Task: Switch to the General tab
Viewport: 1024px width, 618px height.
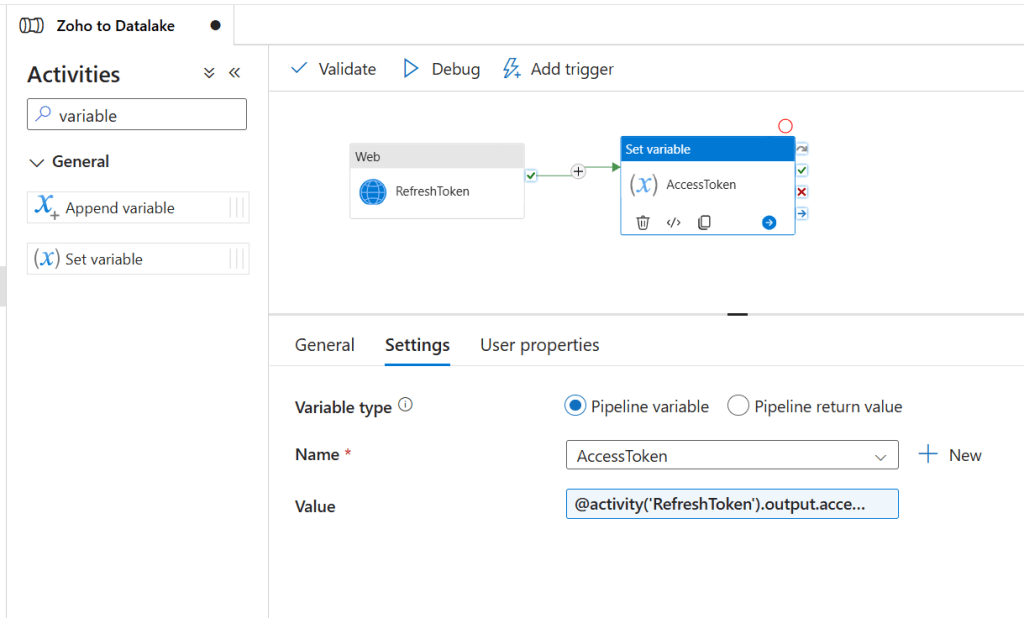Action: [324, 345]
